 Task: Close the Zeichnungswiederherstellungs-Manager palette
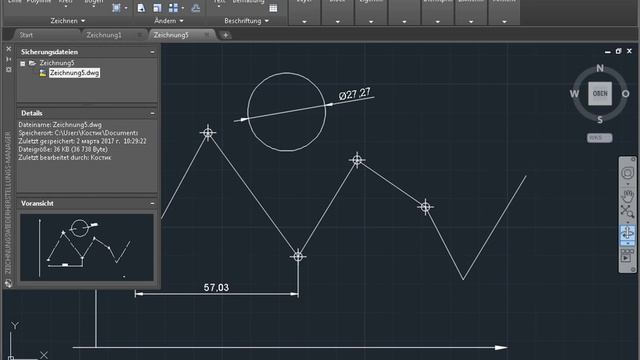point(9,49)
